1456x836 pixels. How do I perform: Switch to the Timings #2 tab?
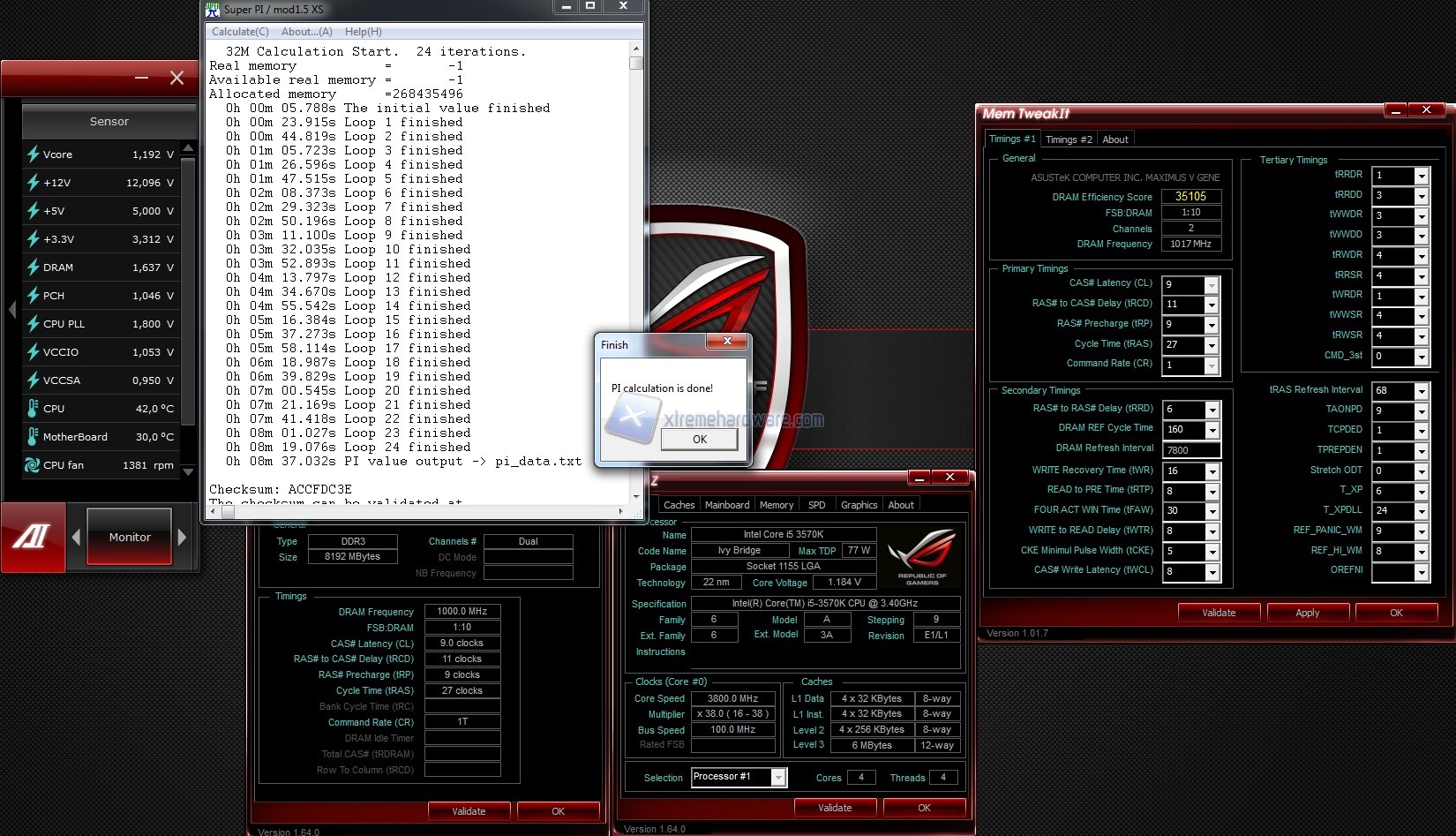tap(1069, 139)
